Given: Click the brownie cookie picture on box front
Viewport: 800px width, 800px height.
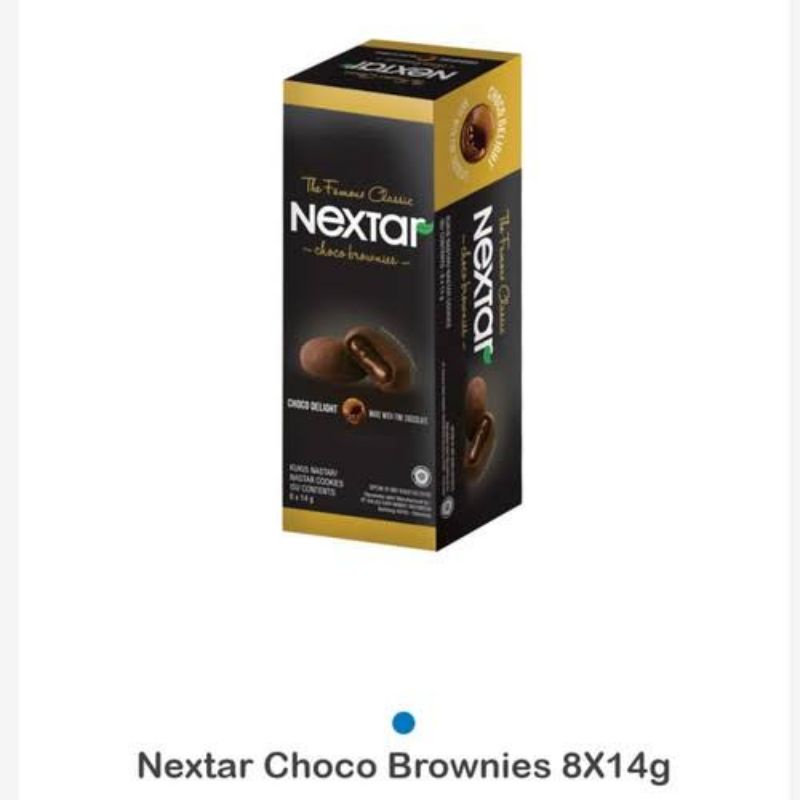Looking at the screenshot, I should point(355,357).
